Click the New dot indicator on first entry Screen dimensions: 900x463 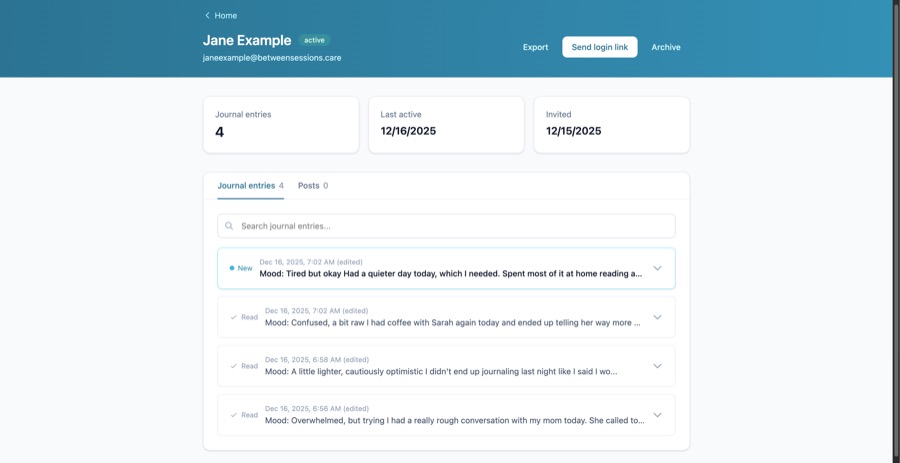[232, 268]
